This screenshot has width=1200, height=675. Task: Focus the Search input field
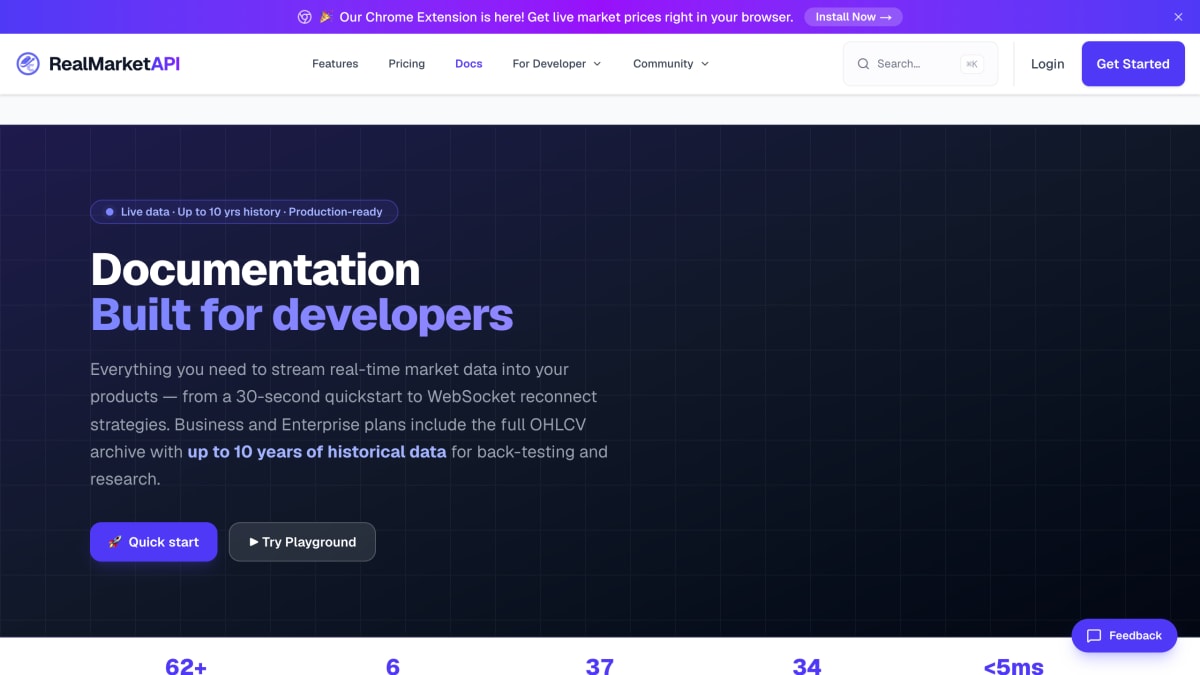coord(920,64)
